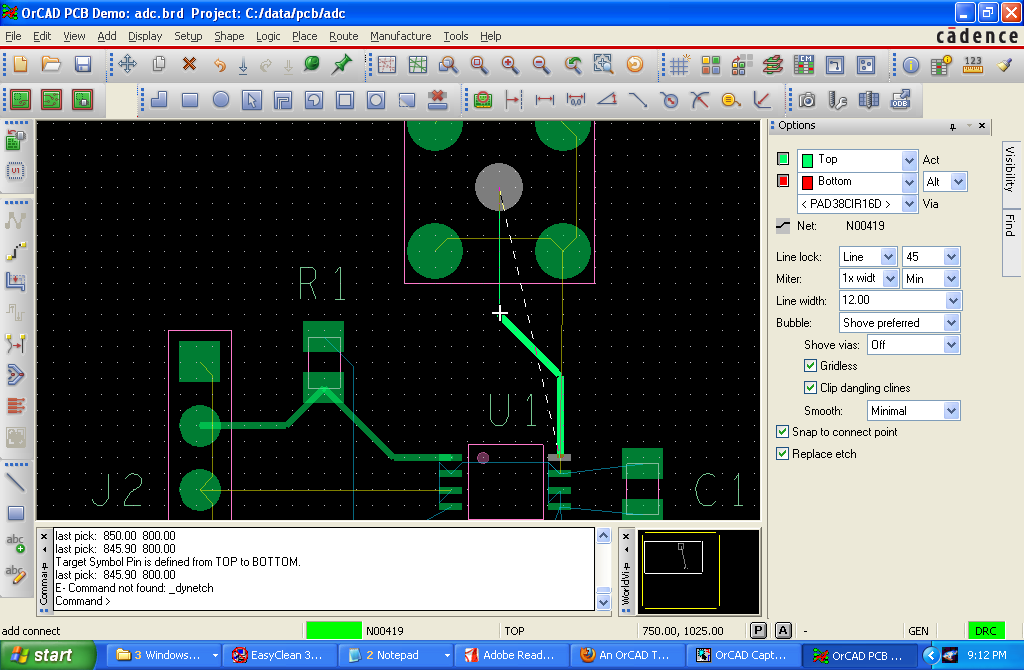Select the Move (four-arrow) tool
This screenshot has width=1024, height=670.
coord(128,65)
